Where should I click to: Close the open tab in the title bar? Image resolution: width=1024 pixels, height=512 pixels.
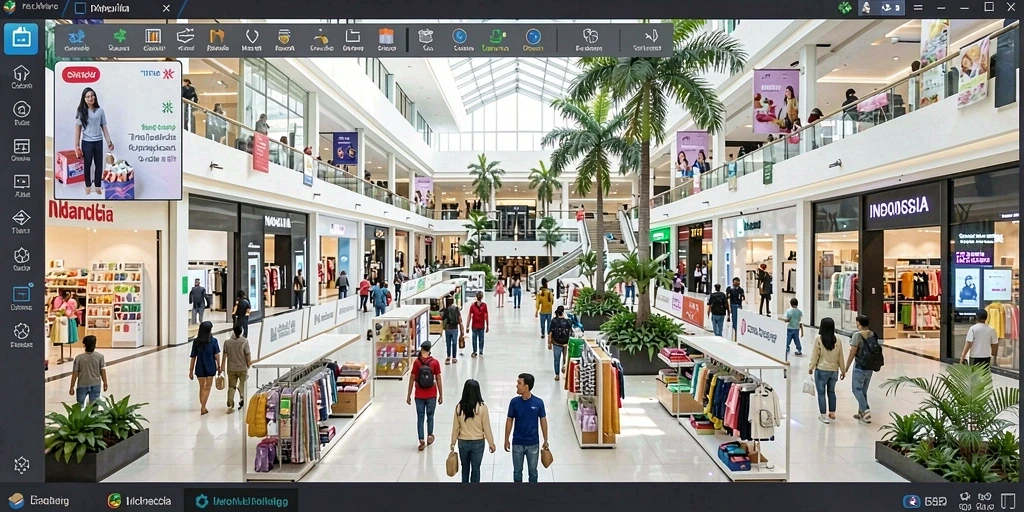[x=166, y=8]
